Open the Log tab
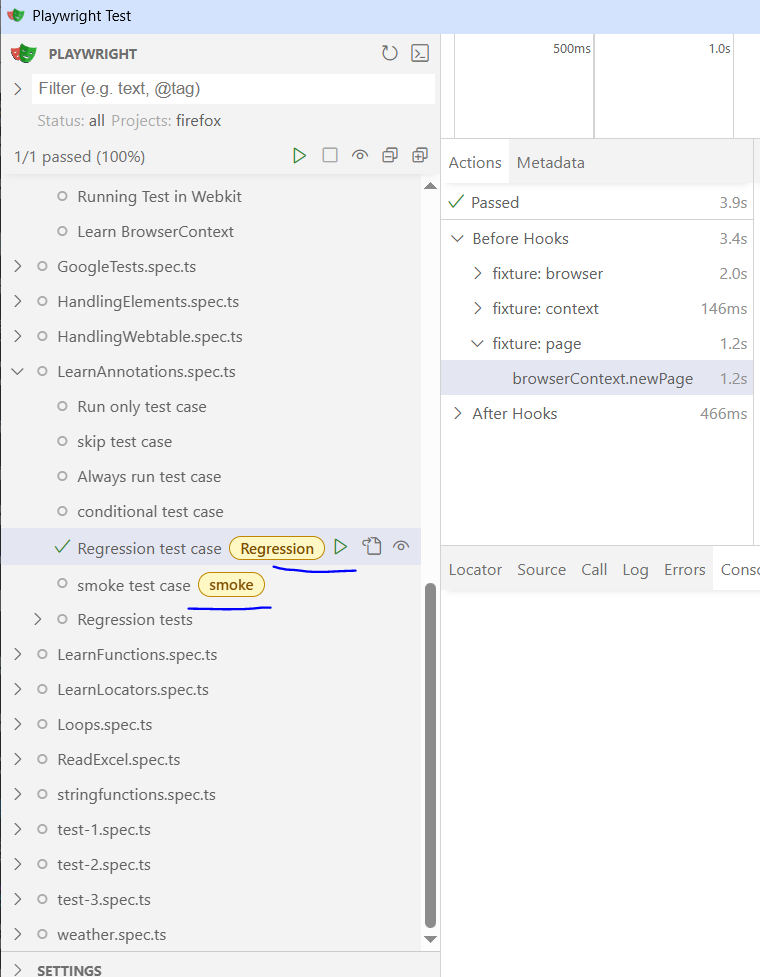760x977 pixels. [635, 569]
